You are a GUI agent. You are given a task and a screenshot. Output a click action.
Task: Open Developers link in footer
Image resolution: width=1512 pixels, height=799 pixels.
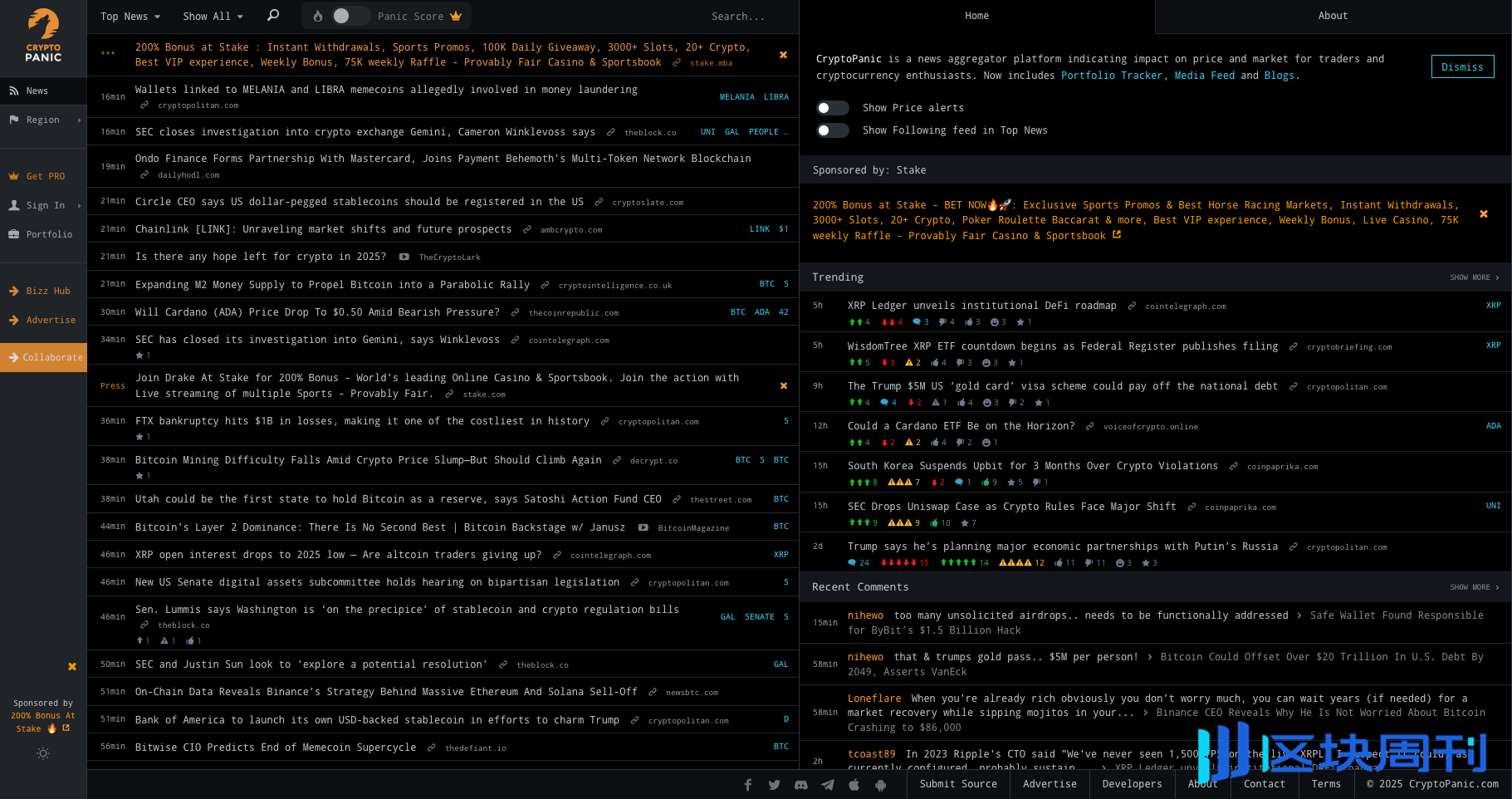click(1132, 784)
